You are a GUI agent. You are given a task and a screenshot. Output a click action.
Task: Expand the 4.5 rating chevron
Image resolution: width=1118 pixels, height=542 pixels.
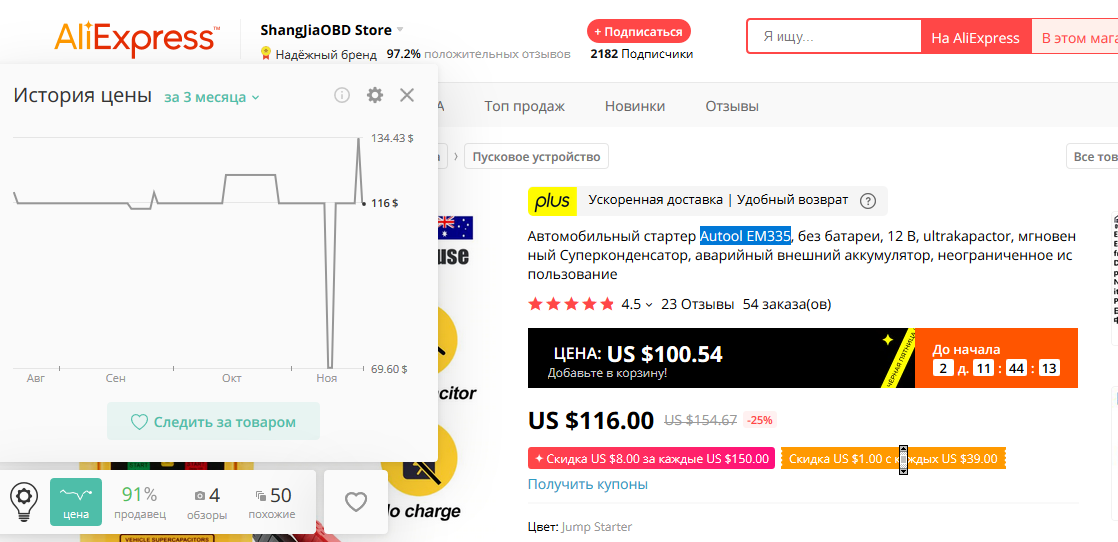649,305
